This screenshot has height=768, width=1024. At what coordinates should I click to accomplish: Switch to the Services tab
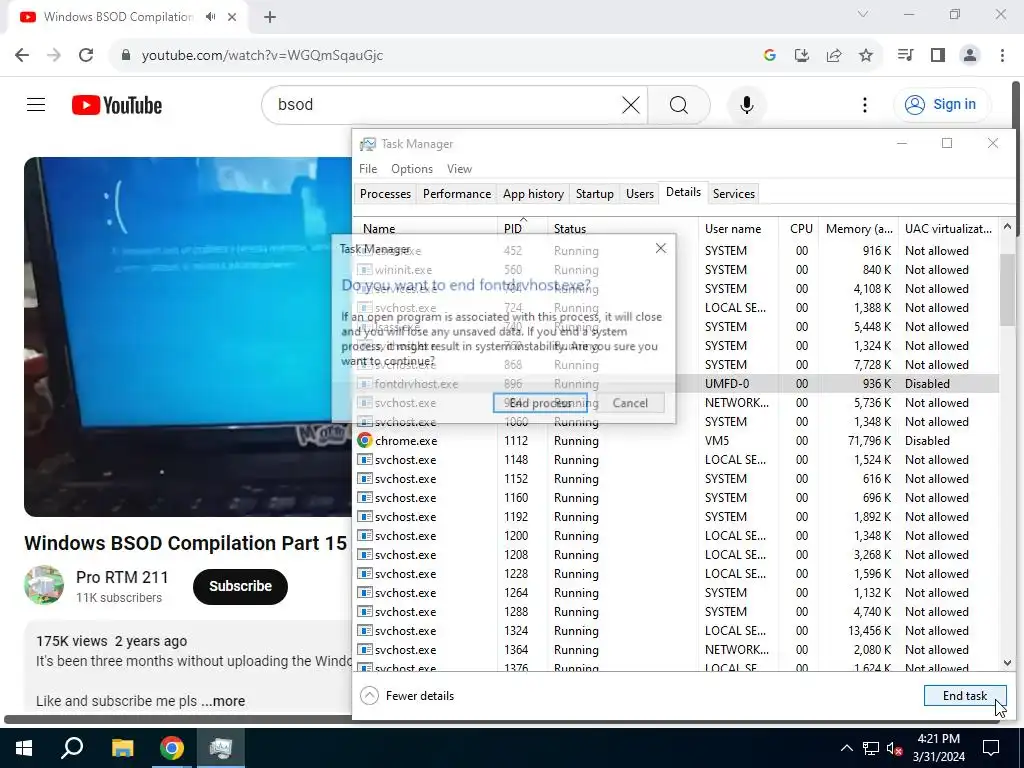[x=733, y=194]
